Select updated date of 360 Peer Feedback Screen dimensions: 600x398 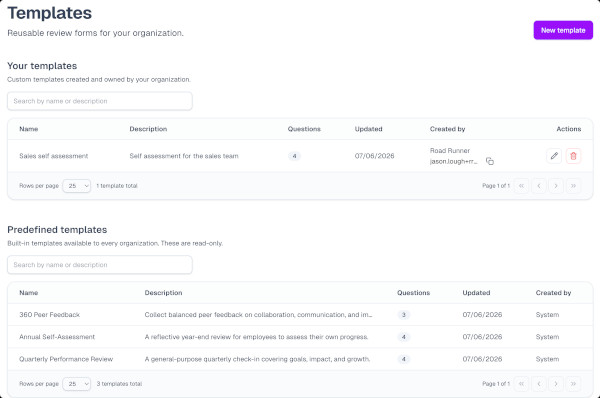click(482, 315)
